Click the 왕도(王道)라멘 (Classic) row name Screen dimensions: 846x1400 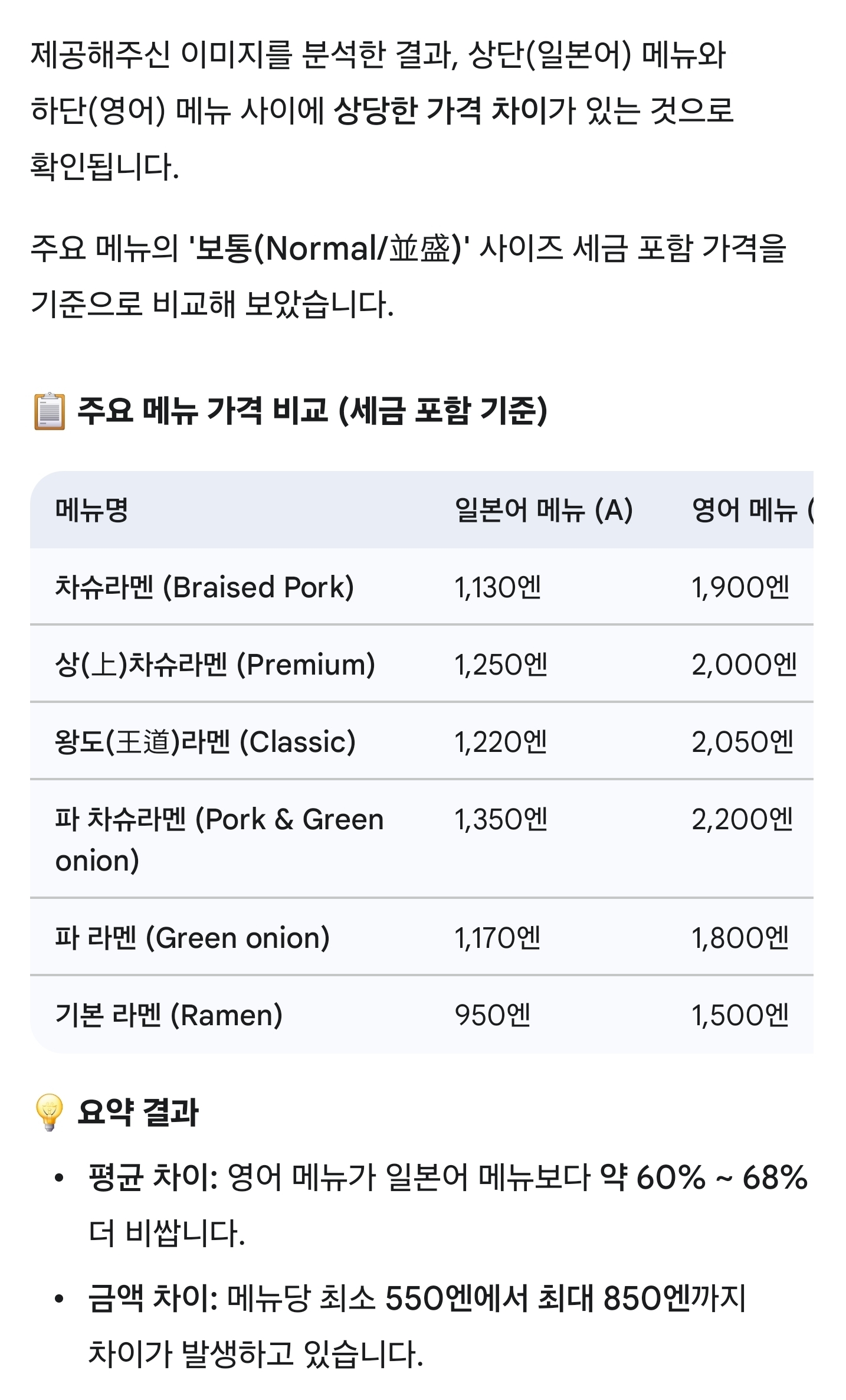(205, 742)
